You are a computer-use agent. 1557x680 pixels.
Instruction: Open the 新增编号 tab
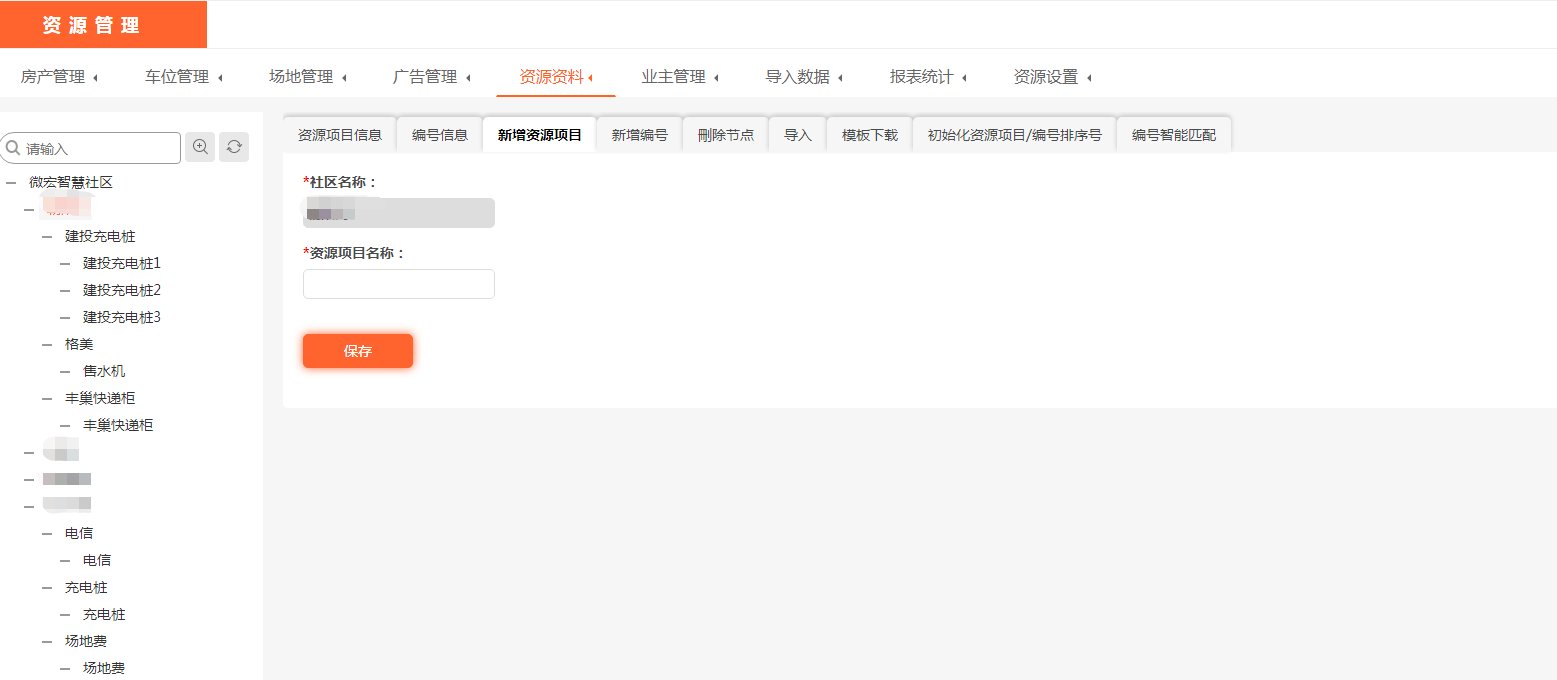640,135
